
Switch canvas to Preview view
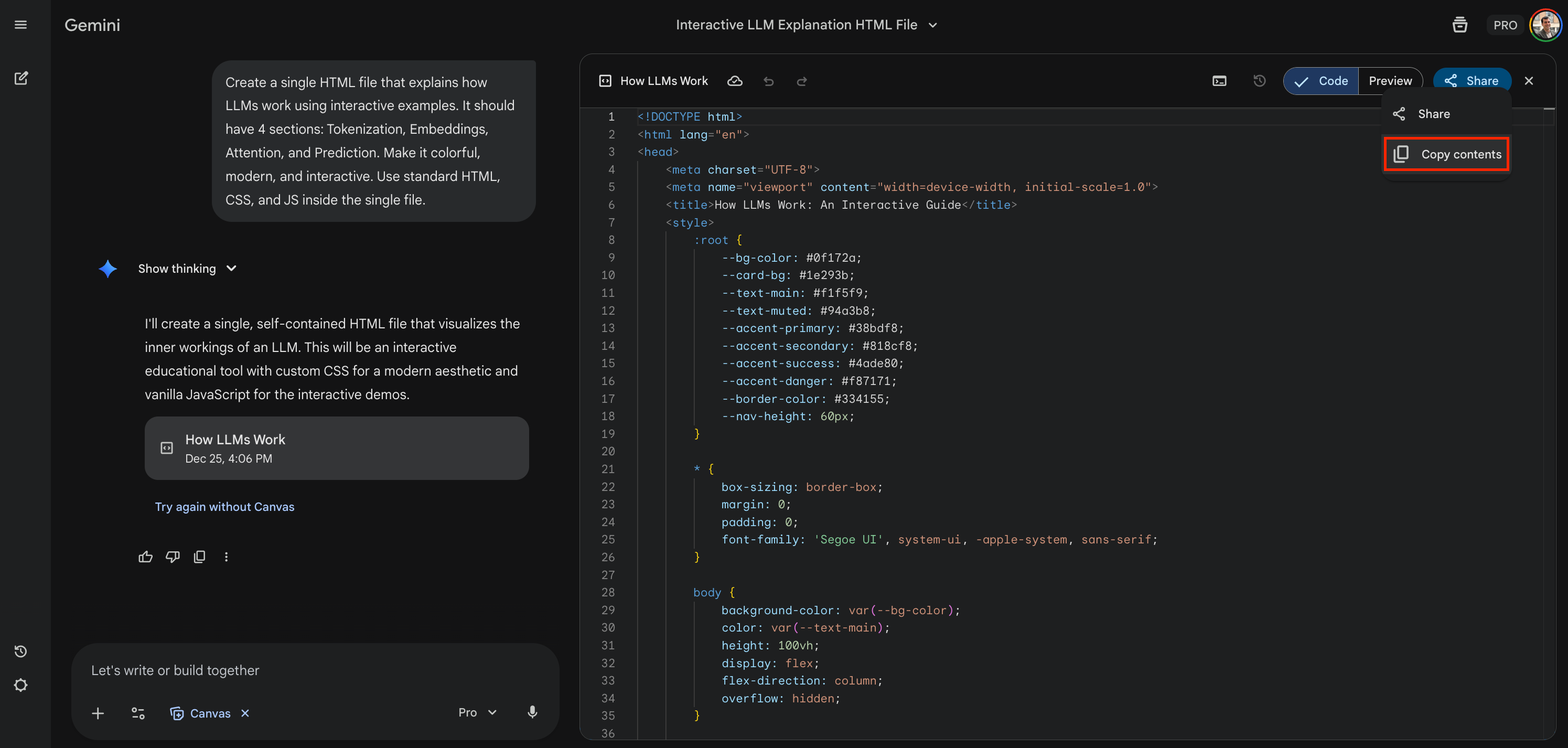(1390, 81)
